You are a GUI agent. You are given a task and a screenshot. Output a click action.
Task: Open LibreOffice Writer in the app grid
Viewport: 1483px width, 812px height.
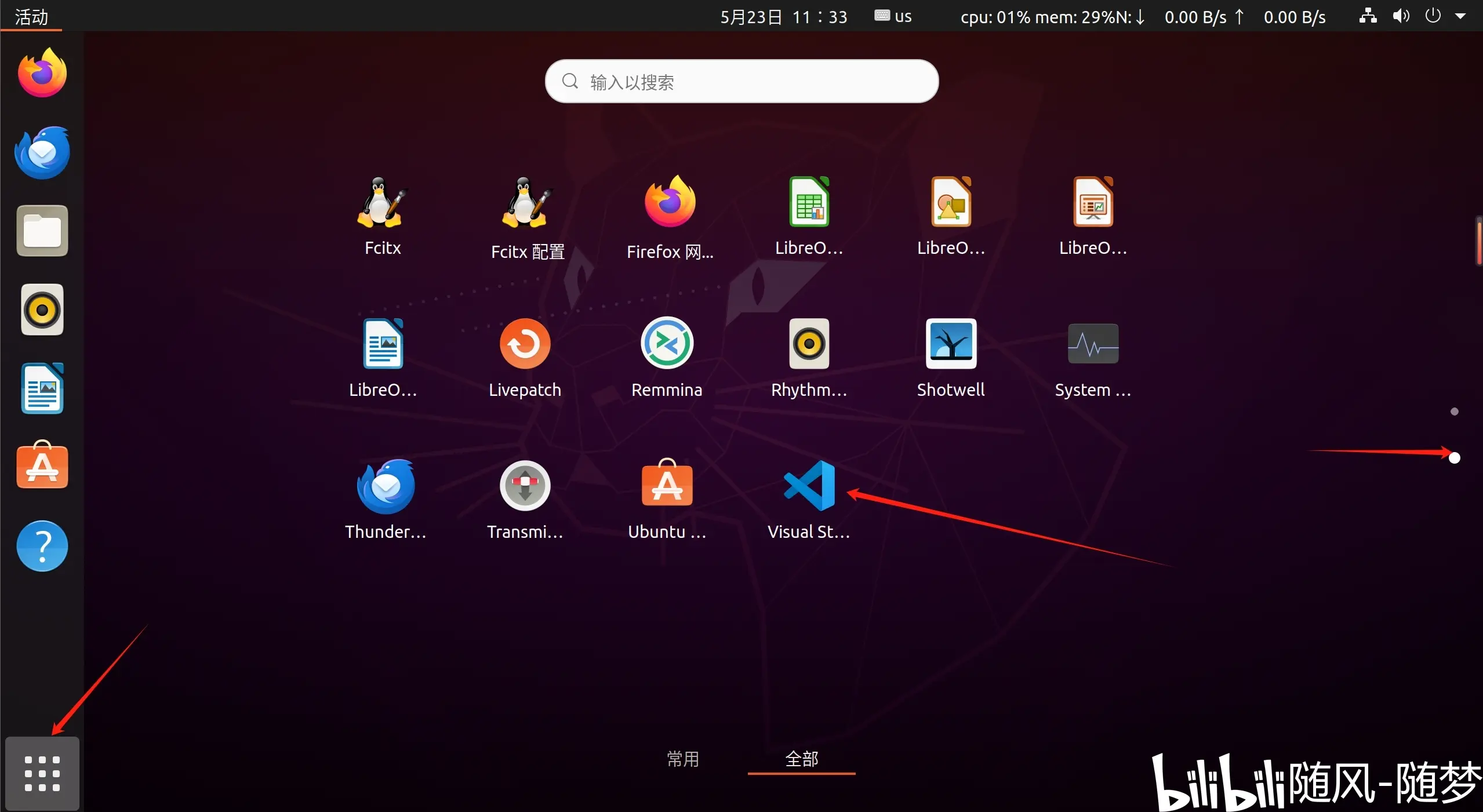pyautogui.click(x=383, y=358)
